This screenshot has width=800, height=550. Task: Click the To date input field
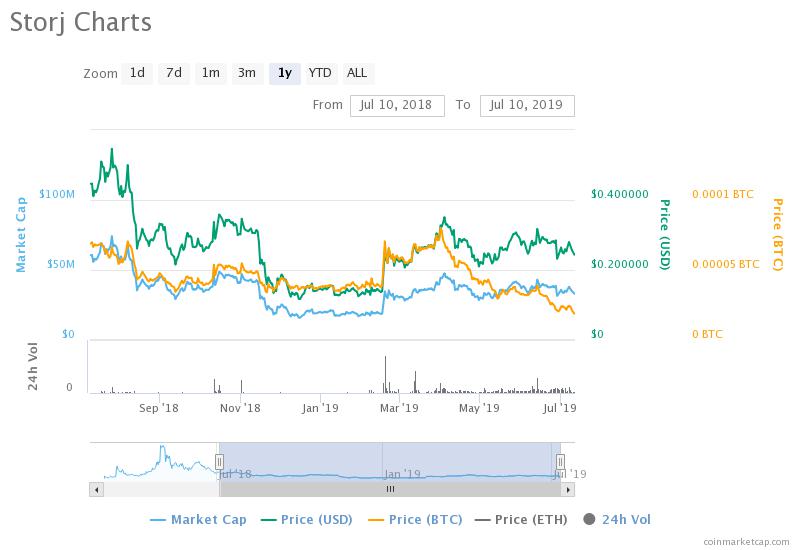point(527,105)
